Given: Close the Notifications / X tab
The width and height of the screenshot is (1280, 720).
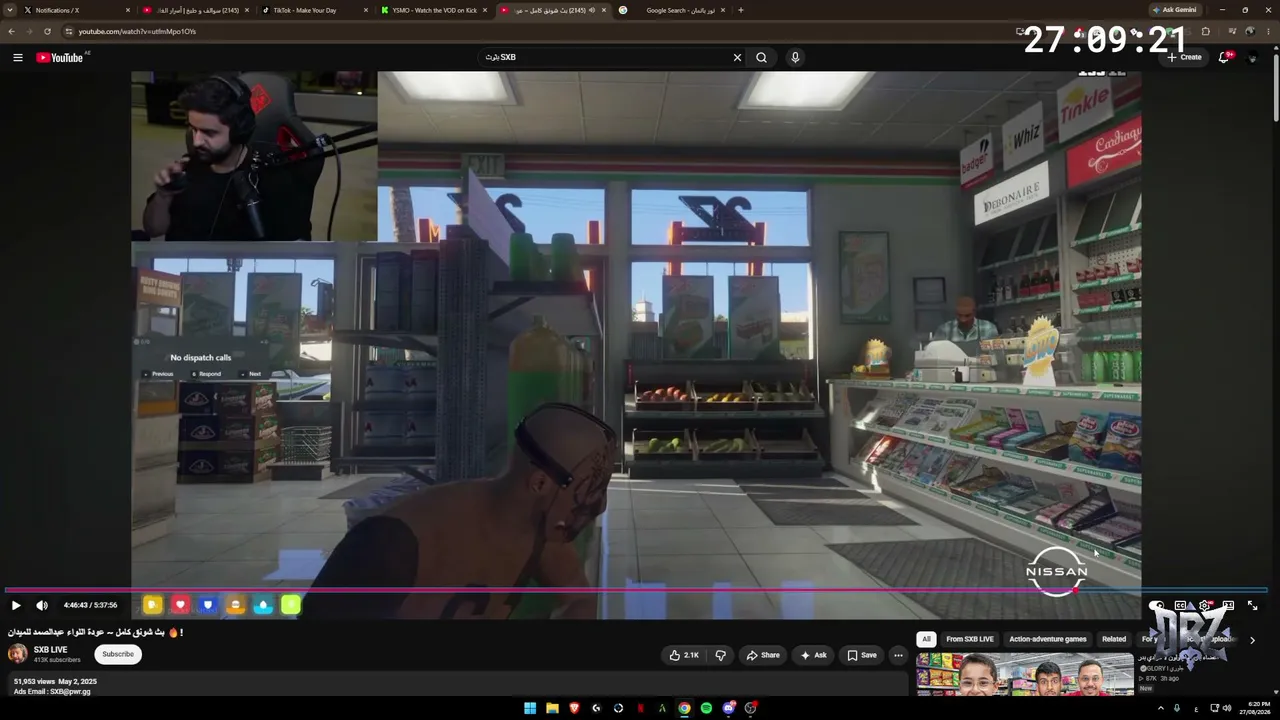Looking at the screenshot, I should [x=128, y=10].
